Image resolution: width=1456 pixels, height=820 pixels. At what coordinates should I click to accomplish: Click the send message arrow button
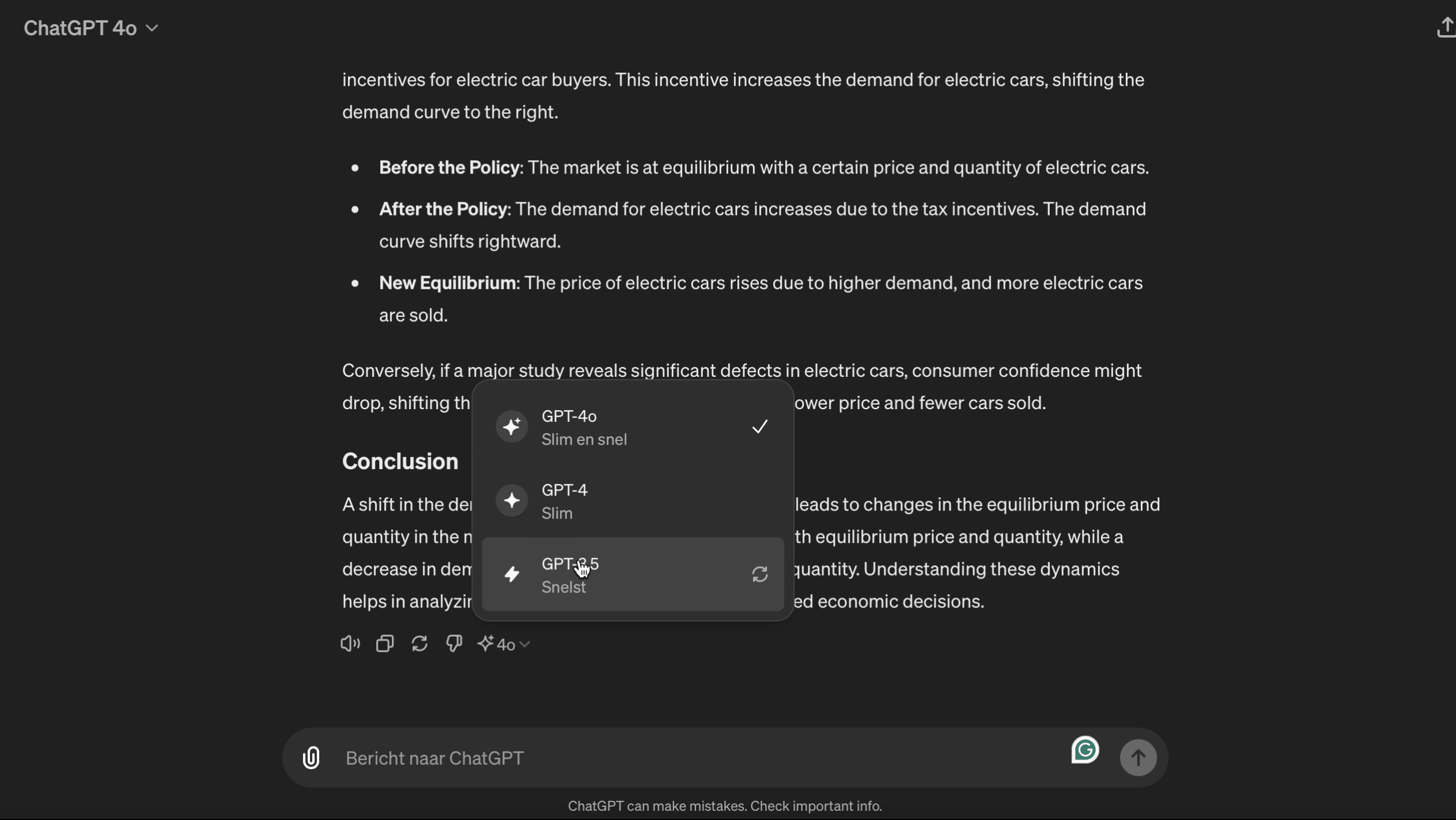(x=1137, y=758)
